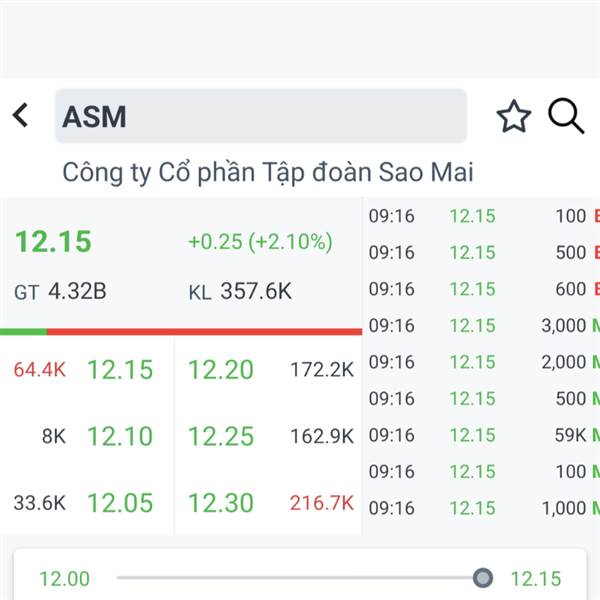
Task: Tap the 216.7K ask volume
Action: click(x=322, y=503)
